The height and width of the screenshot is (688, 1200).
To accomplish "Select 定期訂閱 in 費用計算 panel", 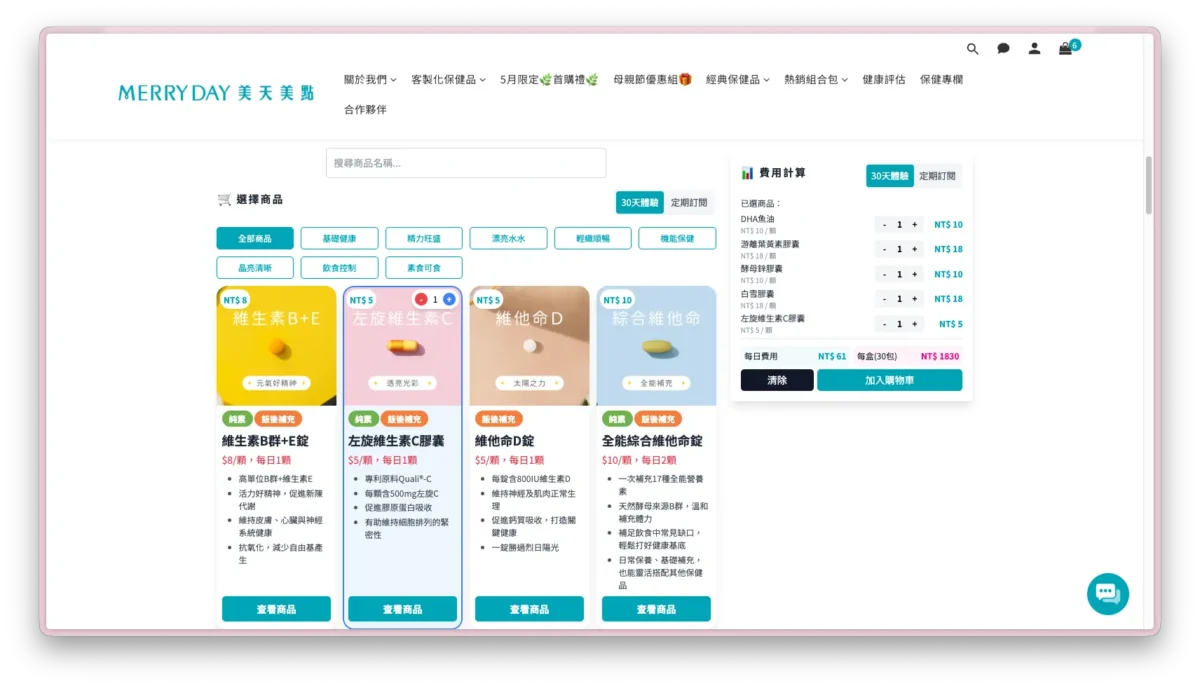I will pyautogui.click(x=938, y=176).
